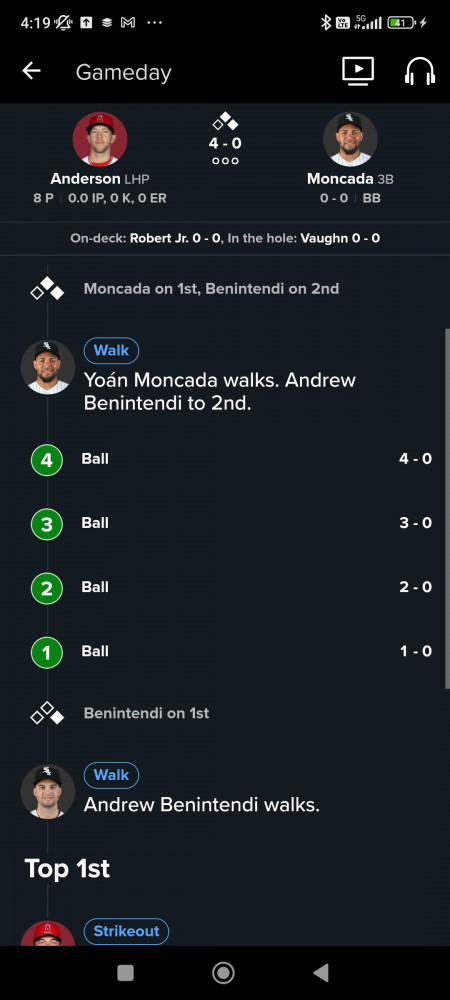Tap the base runners diamond at top
This screenshot has height=1000, width=450.
coord(225,121)
